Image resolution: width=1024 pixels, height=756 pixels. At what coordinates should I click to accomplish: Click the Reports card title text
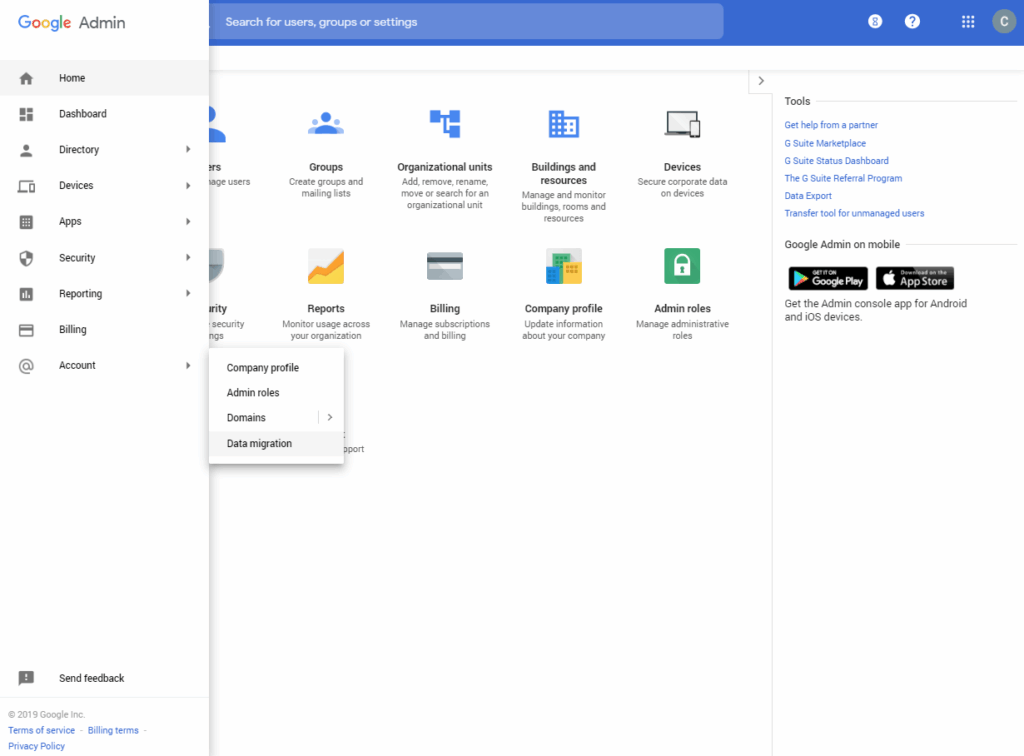(x=326, y=309)
